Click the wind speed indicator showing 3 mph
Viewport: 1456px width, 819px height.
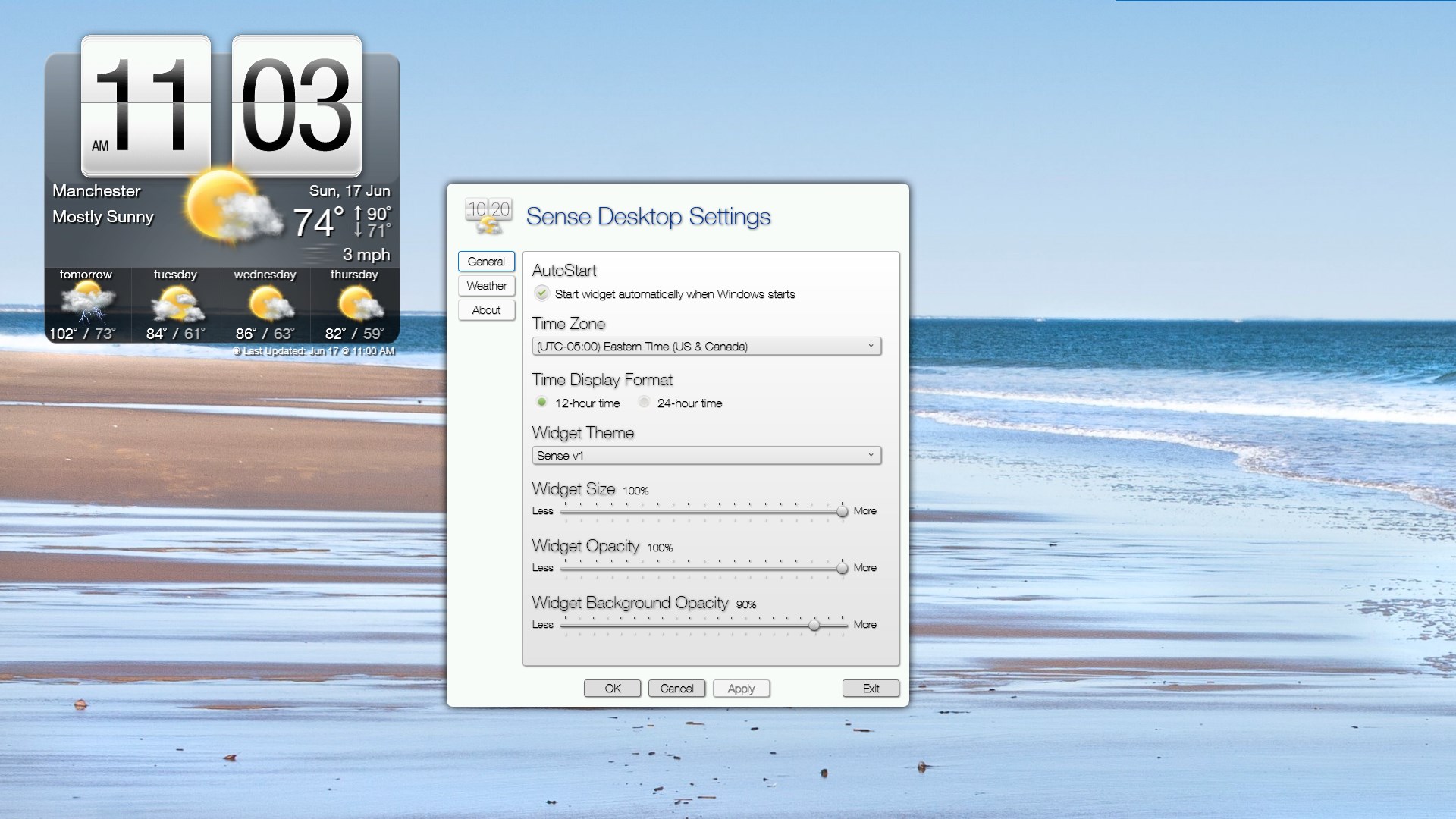pos(366,255)
